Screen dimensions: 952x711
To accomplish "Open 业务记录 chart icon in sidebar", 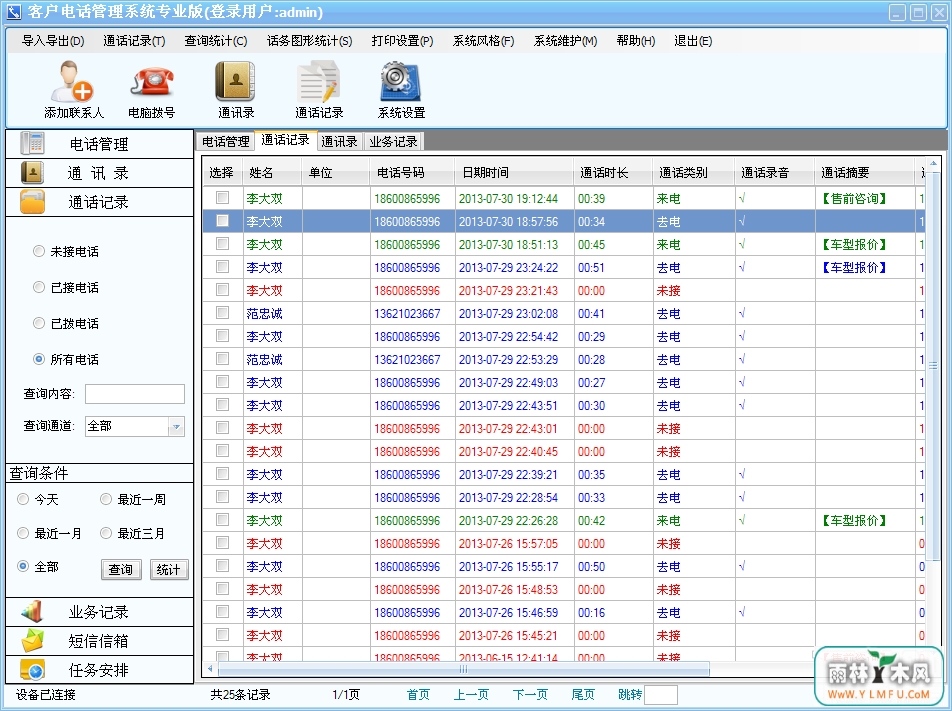I will [x=32, y=611].
